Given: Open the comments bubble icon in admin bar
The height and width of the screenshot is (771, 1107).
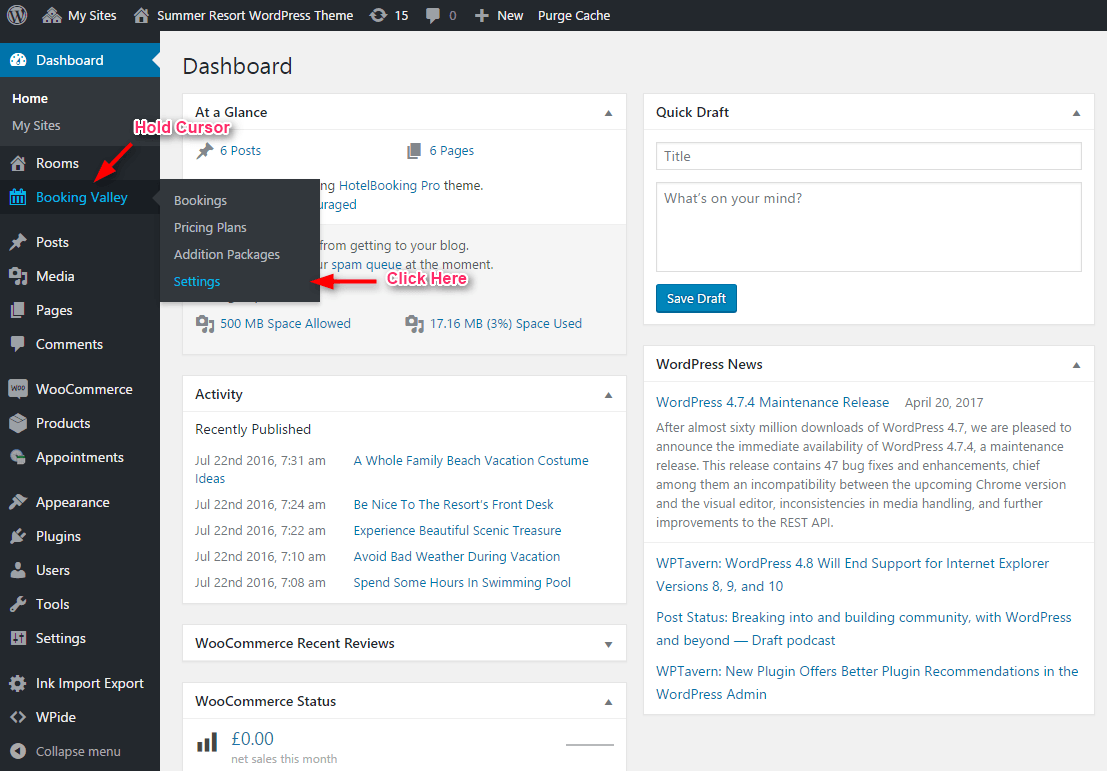Looking at the screenshot, I should pos(433,16).
